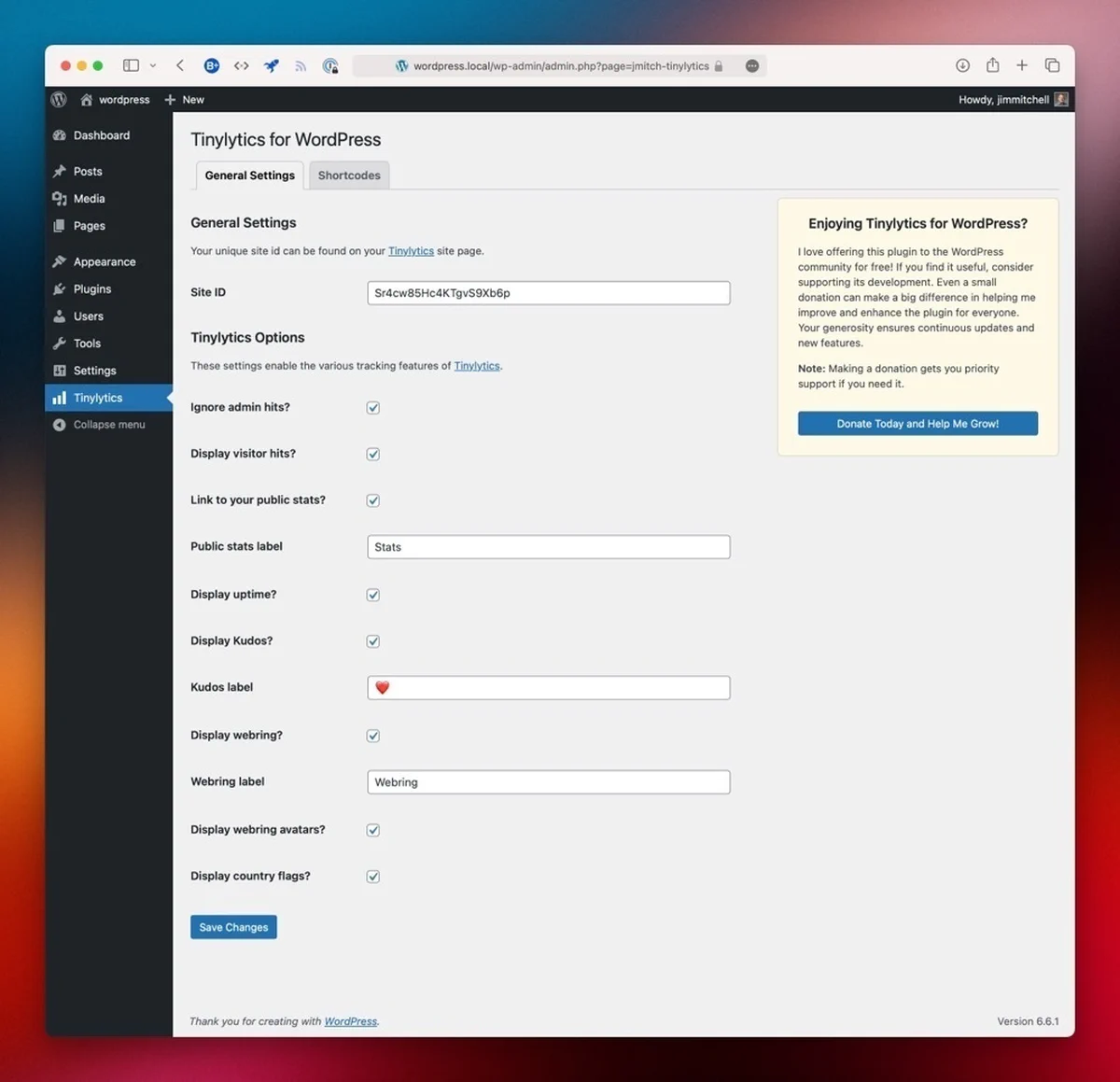The width and height of the screenshot is (1120, 1082).
Task: Expand the sidebar toggle chevron next to sidebar icon
Action: click(152, 65)
